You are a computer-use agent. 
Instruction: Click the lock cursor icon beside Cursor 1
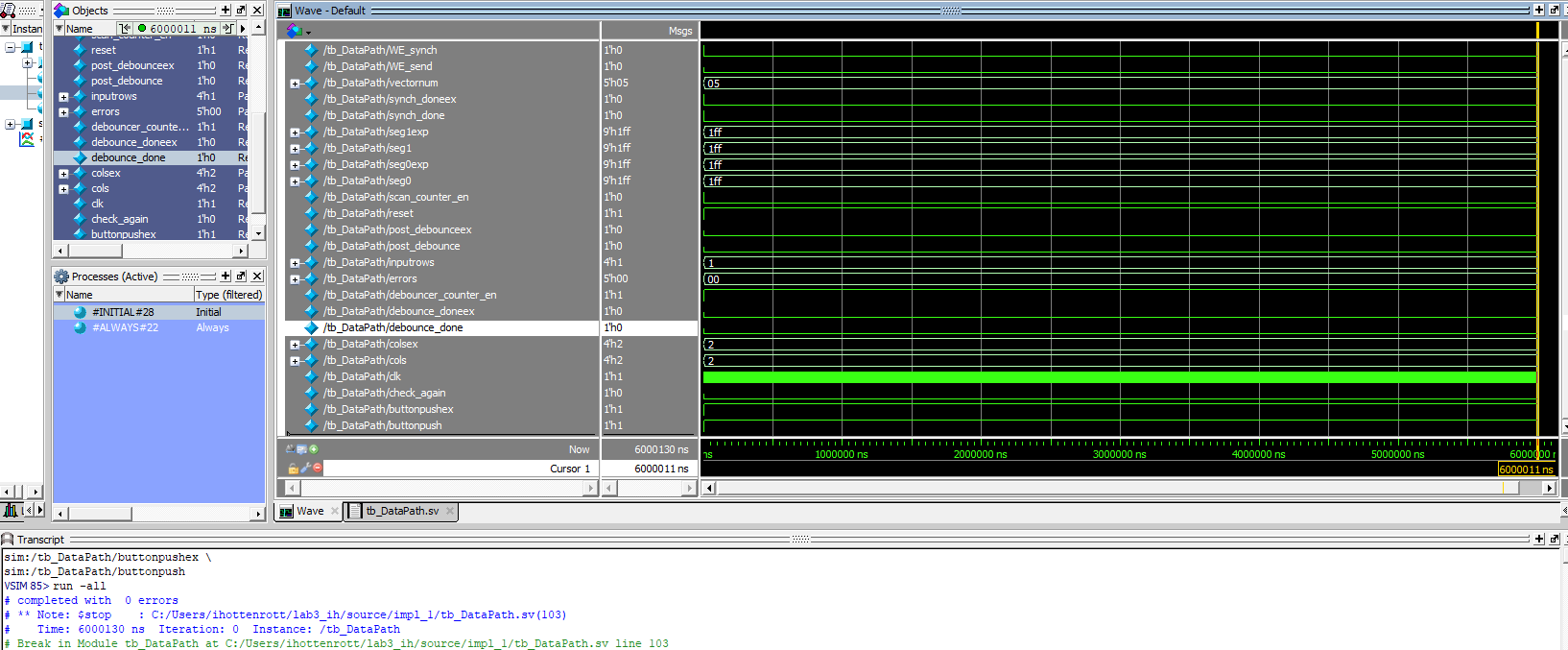[x=293, y=469]
